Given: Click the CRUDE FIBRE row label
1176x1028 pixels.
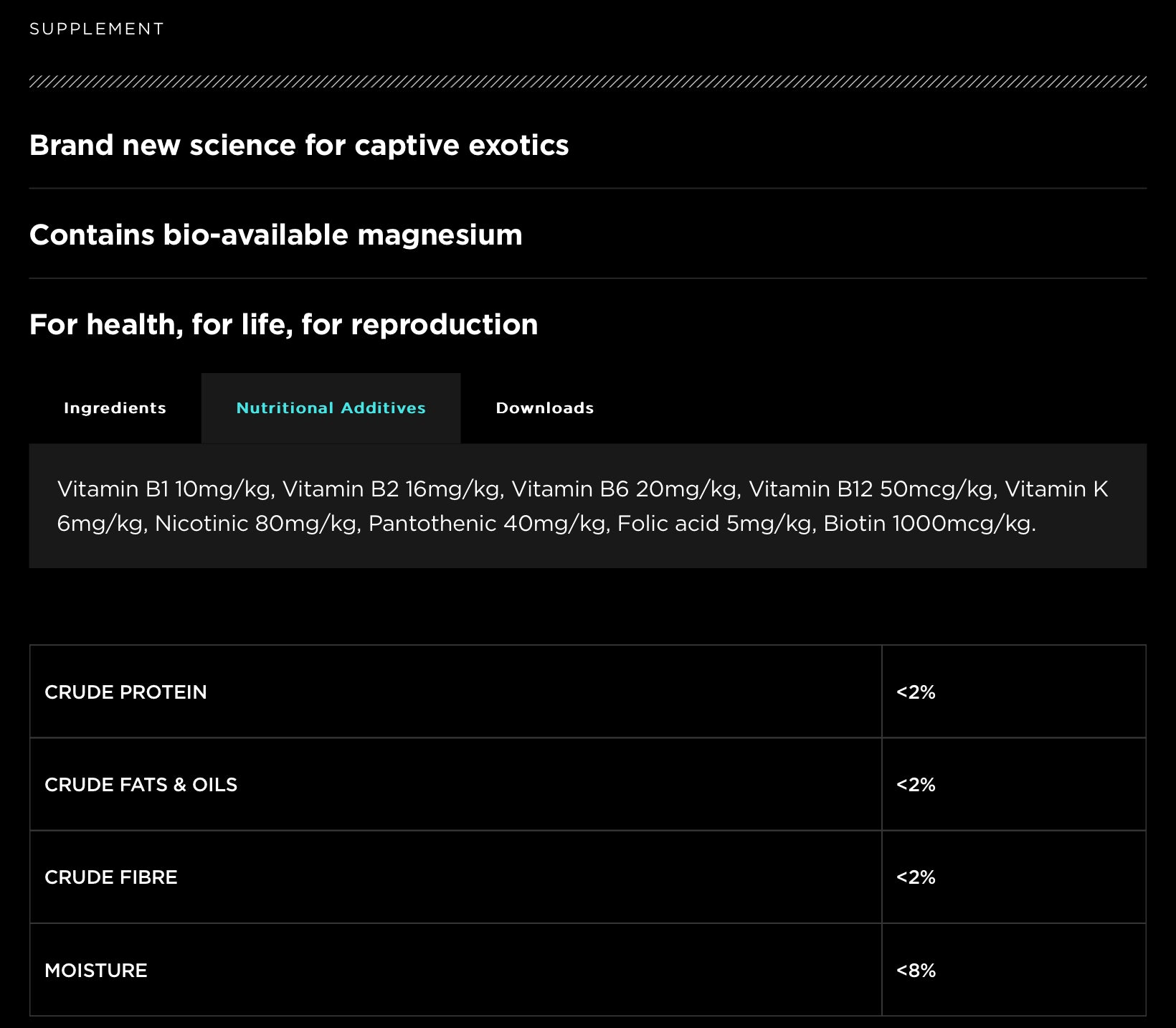Looking at the screenshot, I should pos(111,877).
